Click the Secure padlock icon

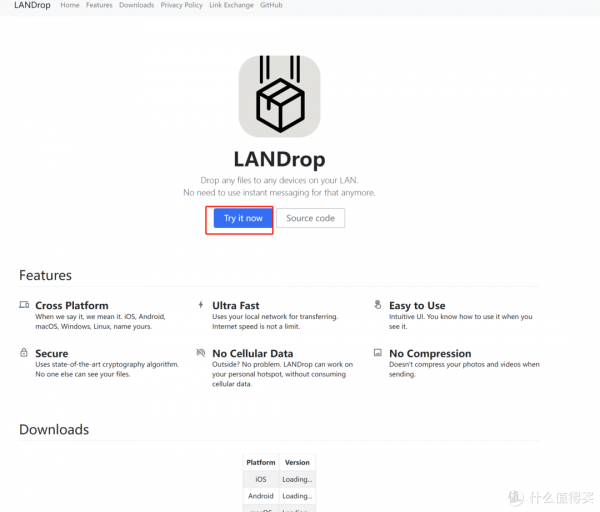click(x=24, y=353)
